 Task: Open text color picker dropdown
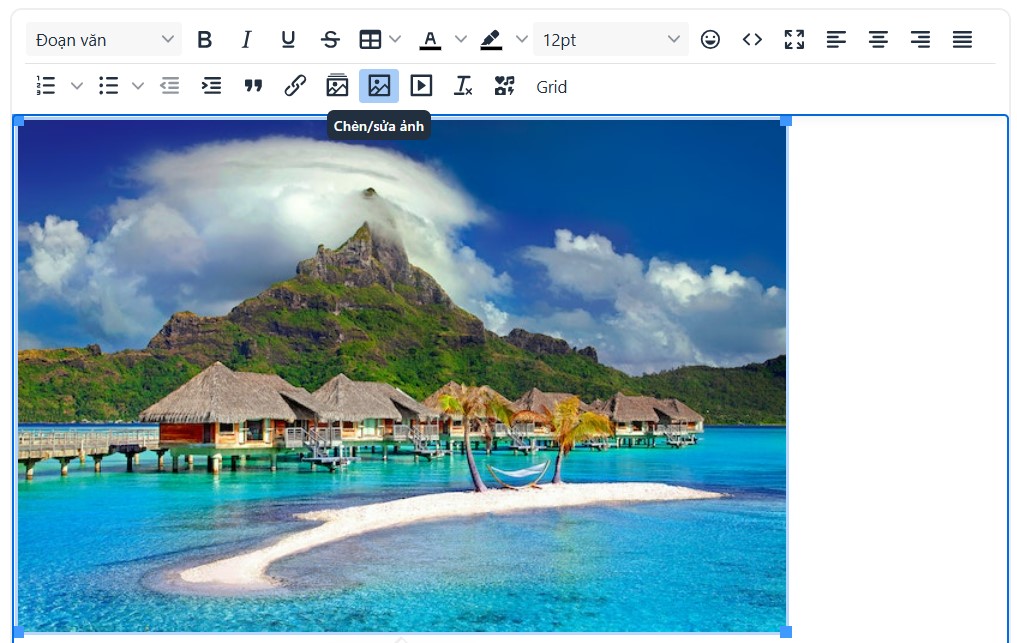461,40
